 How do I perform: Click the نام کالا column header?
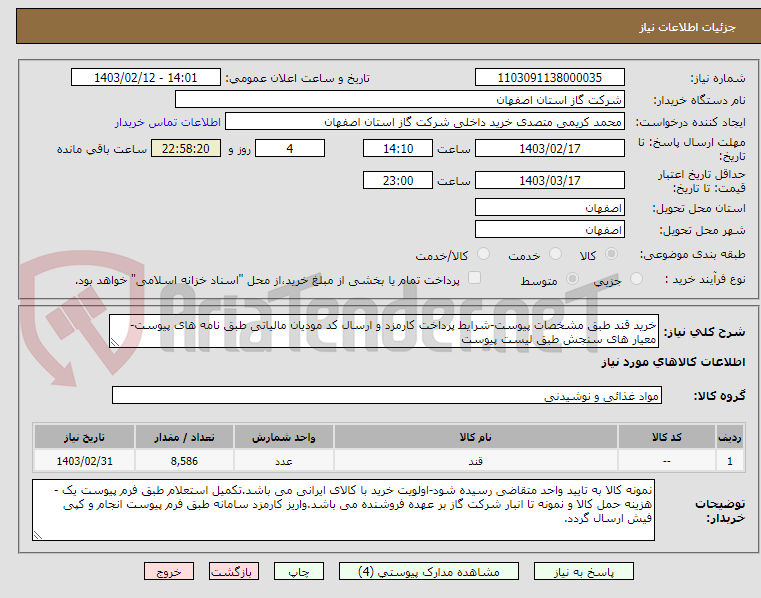(476, 437)
